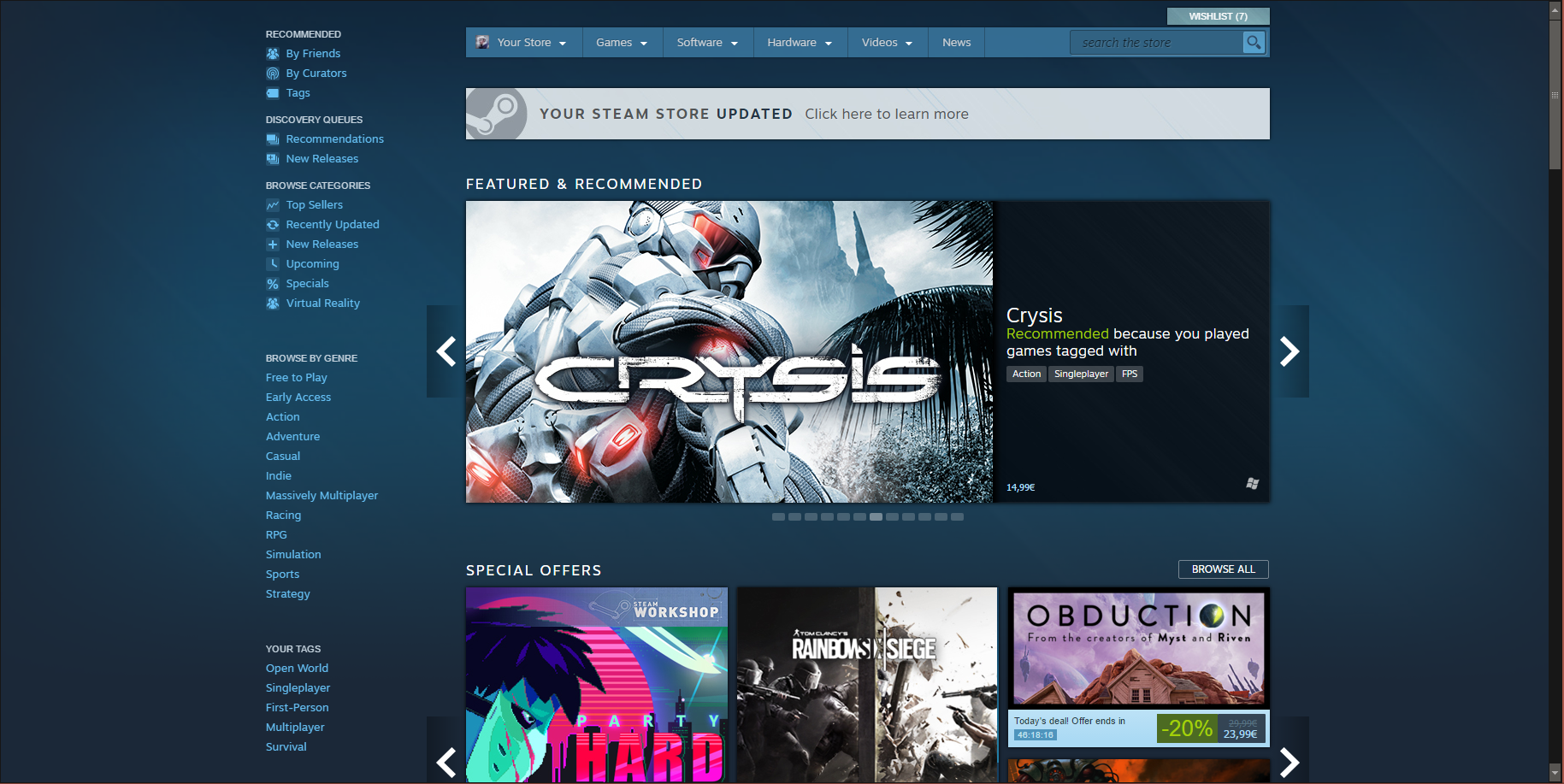
Task: Browse the RPG genre
Action: (276, 535)
